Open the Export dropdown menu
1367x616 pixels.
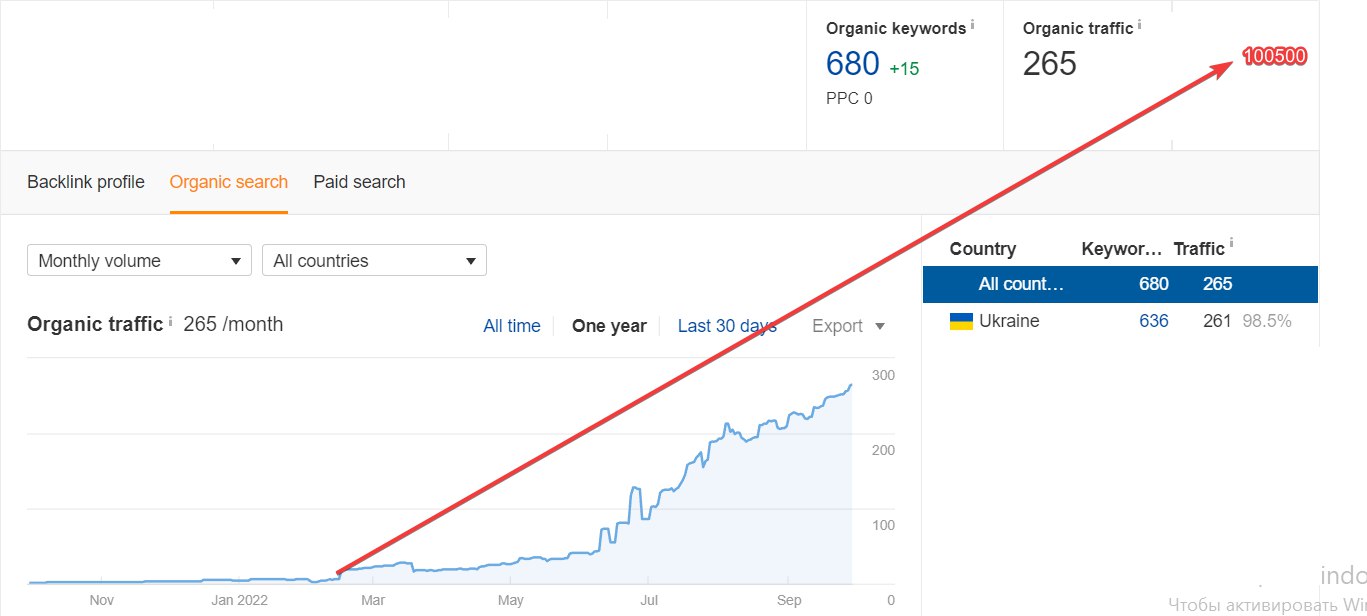848,326
